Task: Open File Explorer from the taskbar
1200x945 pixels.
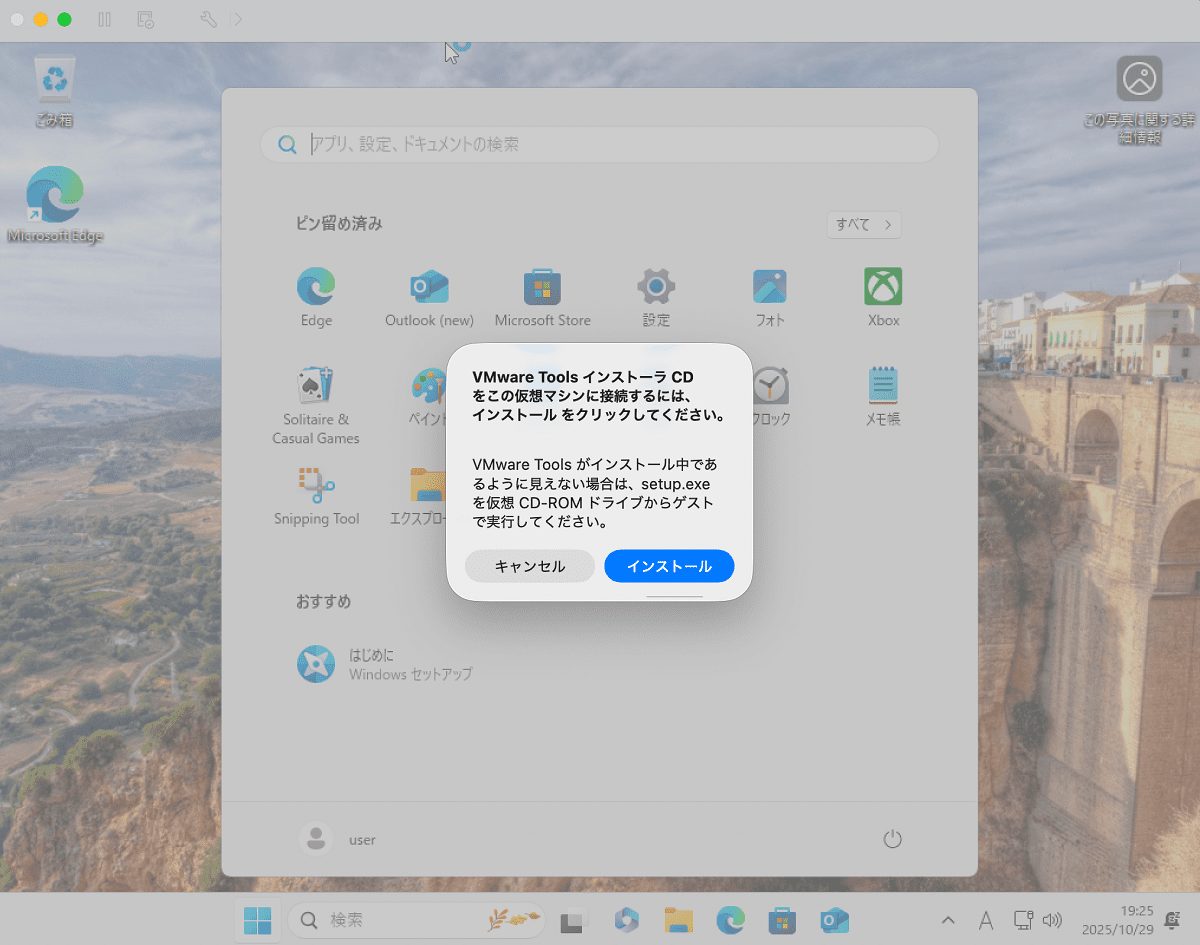Action: coord(679,920)
